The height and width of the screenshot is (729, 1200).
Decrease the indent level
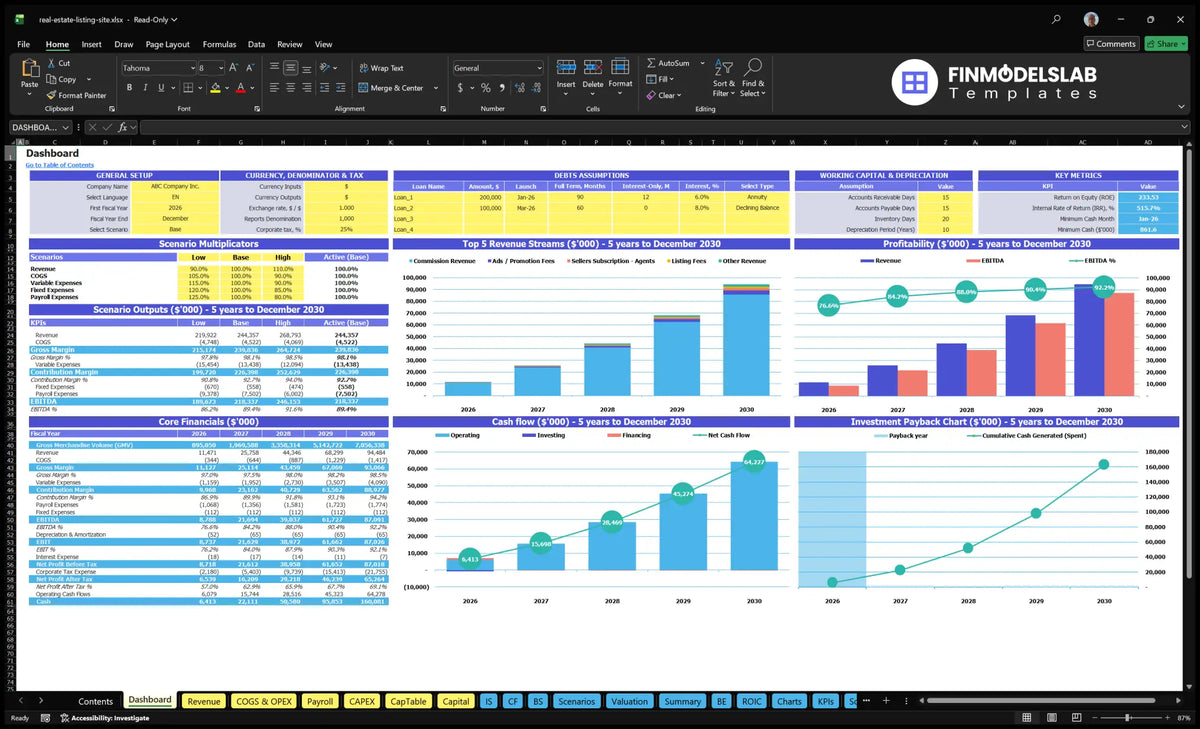tap(327, 88)
